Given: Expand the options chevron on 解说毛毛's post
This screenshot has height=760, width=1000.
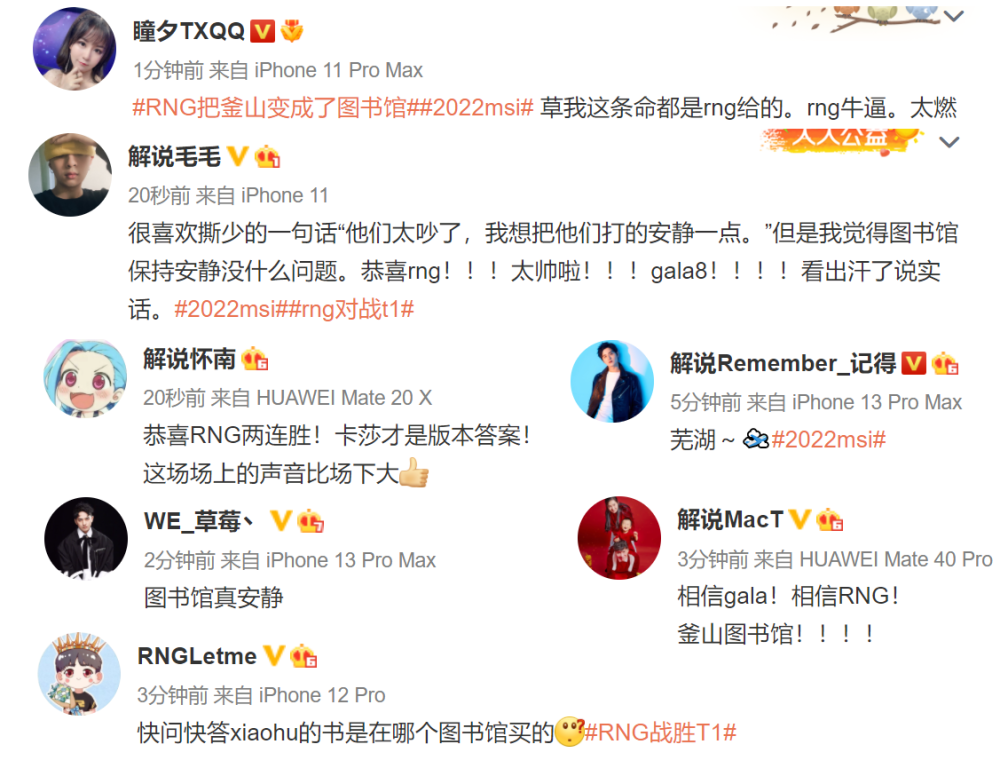Looking at the screenshot, I should point(950,142).
